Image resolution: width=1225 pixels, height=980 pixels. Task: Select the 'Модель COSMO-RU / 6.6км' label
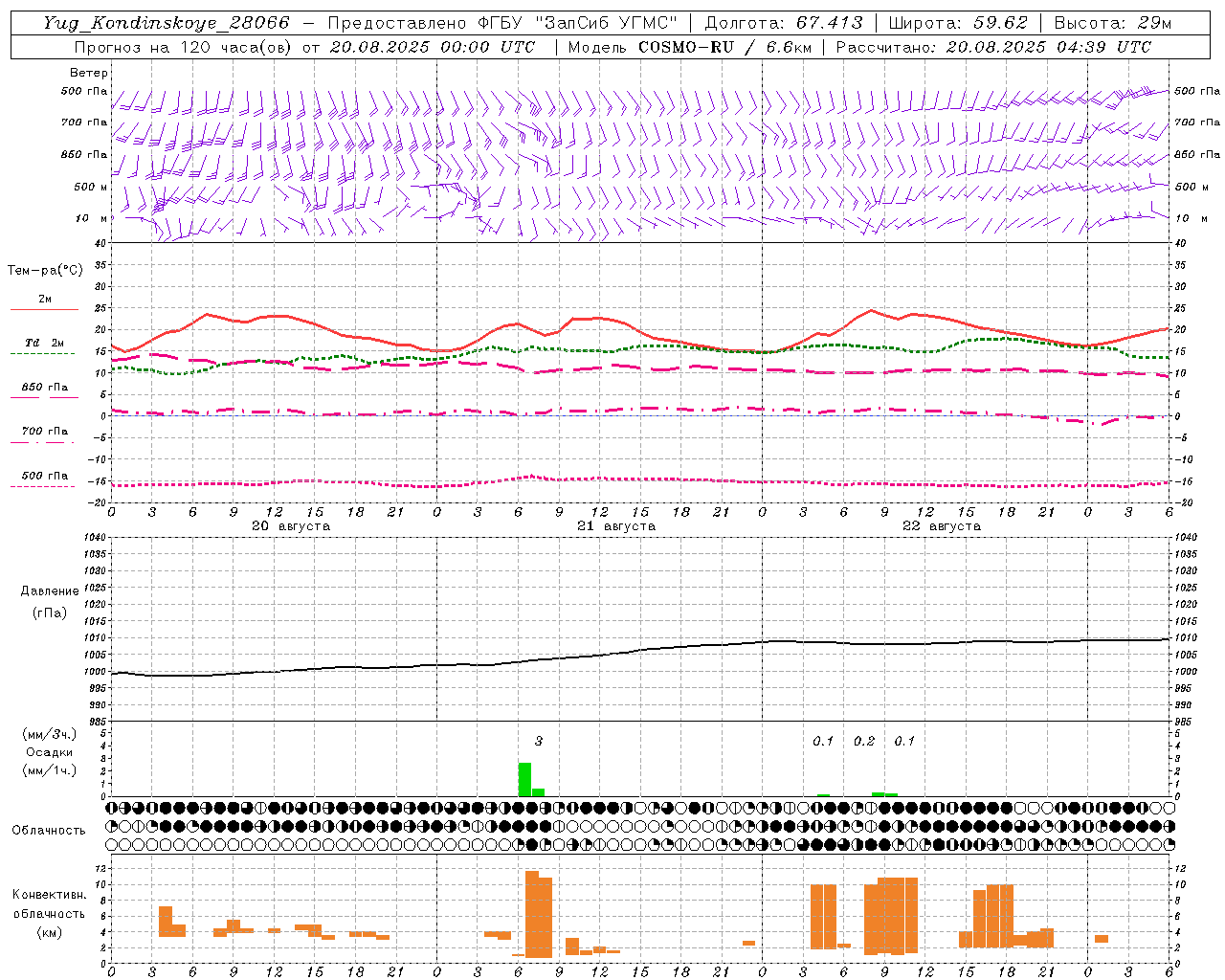689,47
